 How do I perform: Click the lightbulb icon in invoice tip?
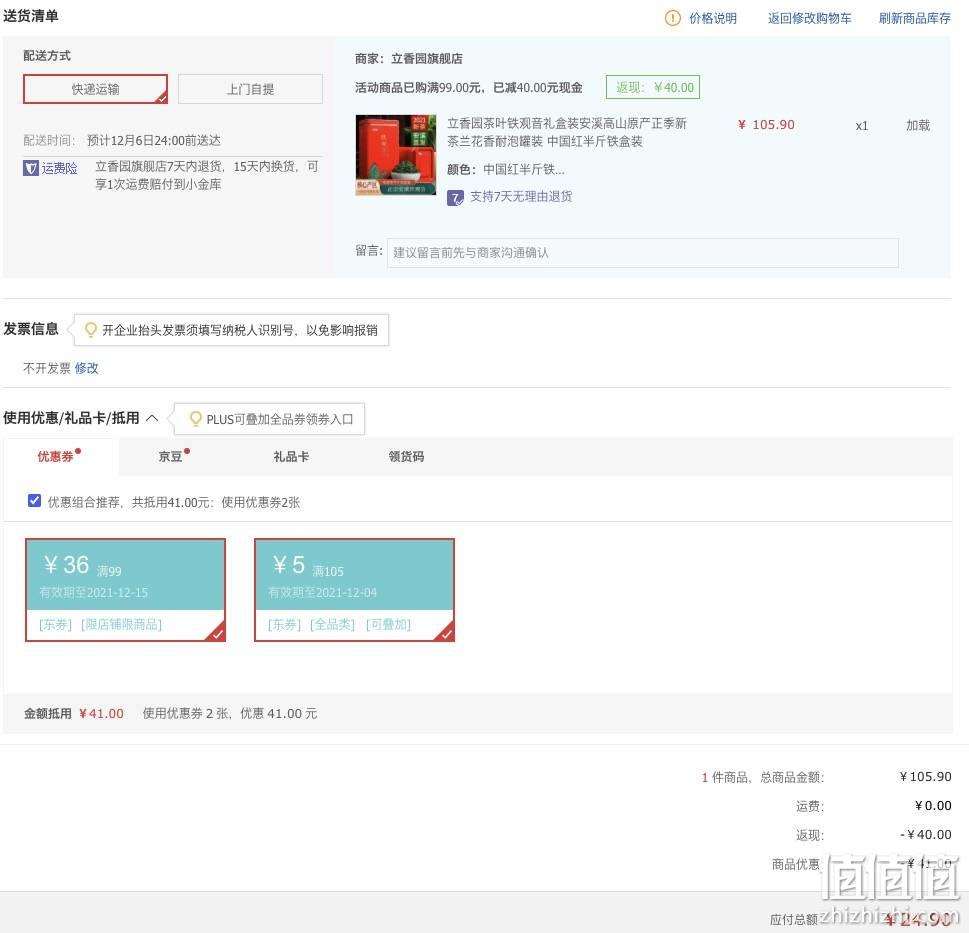point(91,330)
